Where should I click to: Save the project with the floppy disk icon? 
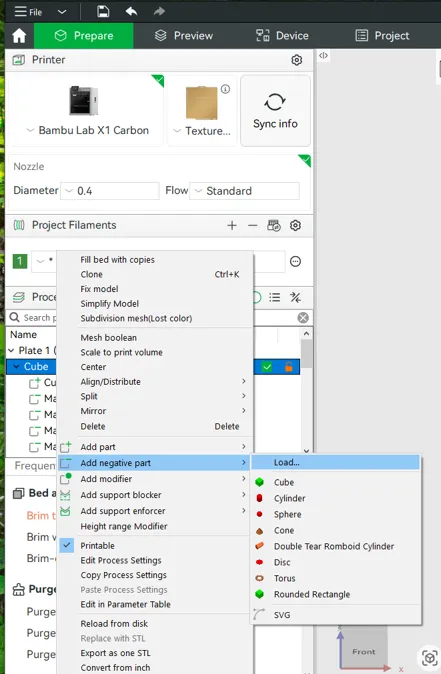[103, 11]
